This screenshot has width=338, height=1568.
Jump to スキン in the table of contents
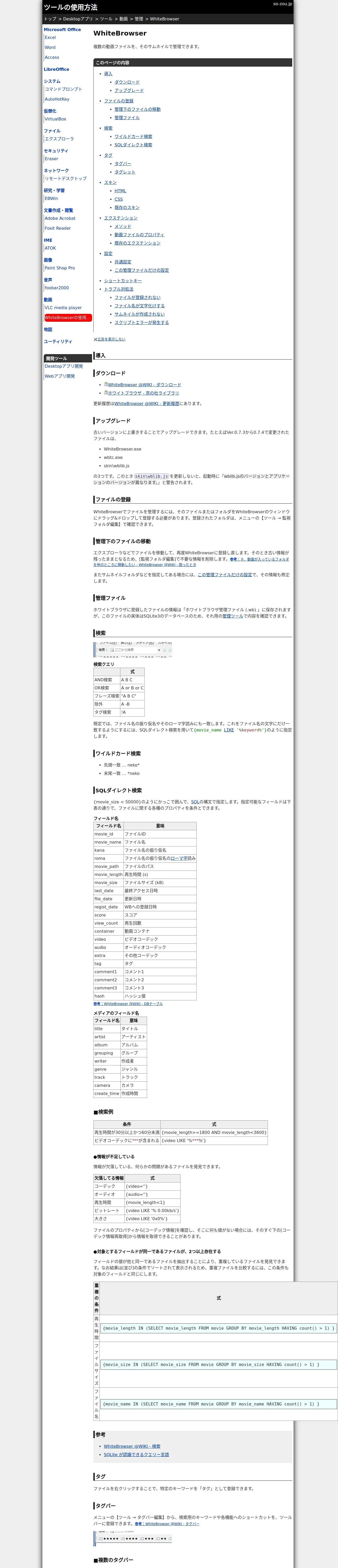[x=110, y=183]
